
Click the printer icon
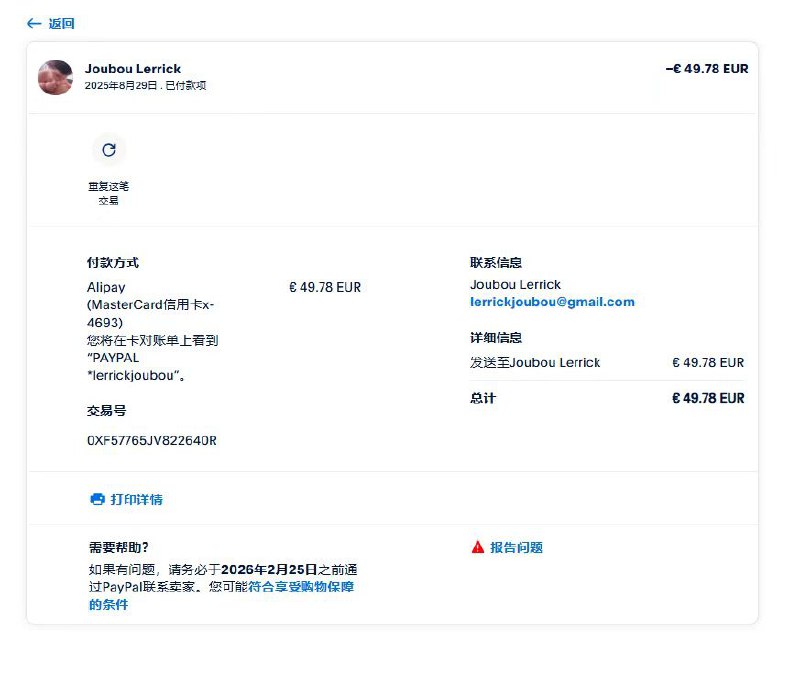[97, 499]
